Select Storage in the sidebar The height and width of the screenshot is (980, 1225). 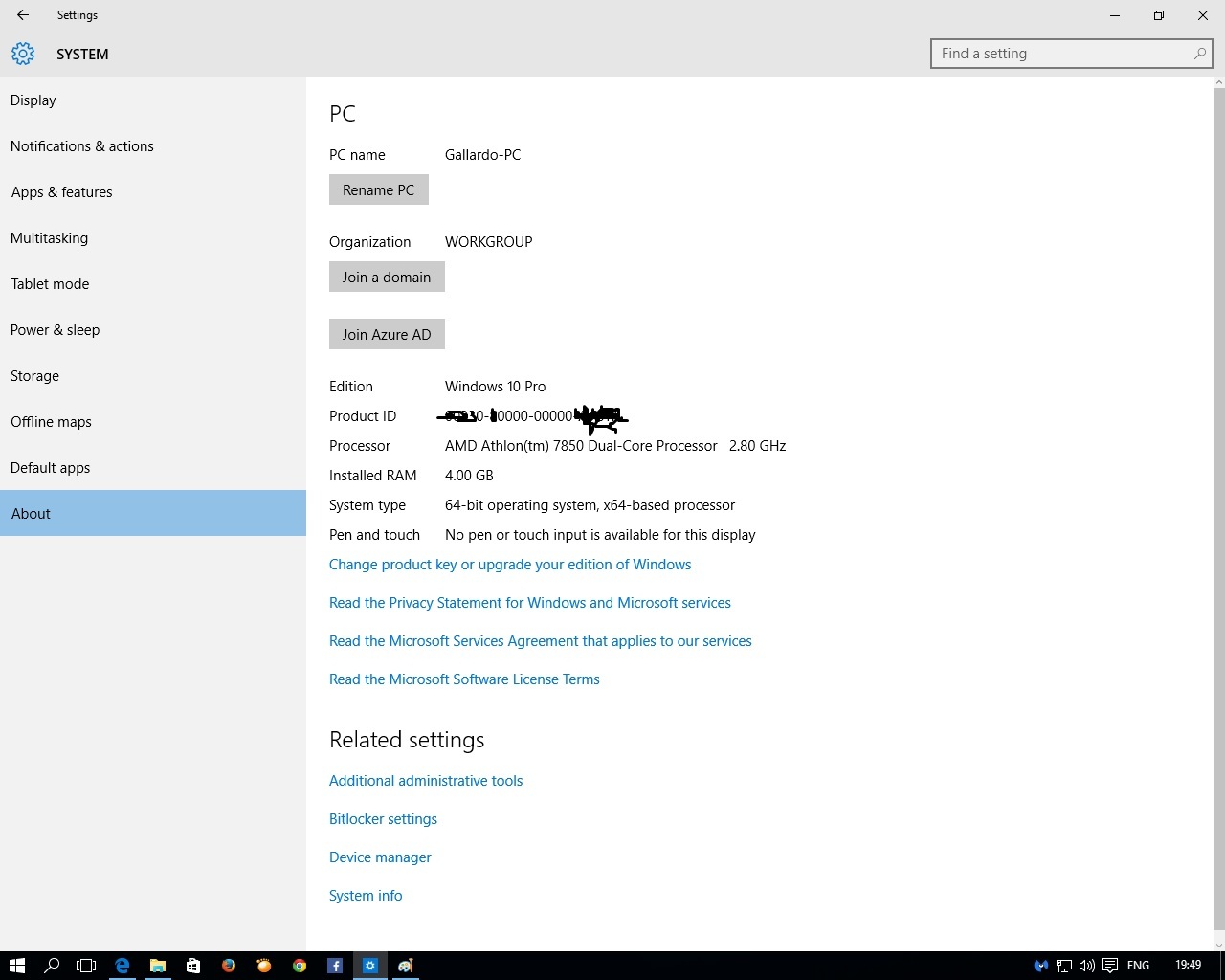[153, 376]
